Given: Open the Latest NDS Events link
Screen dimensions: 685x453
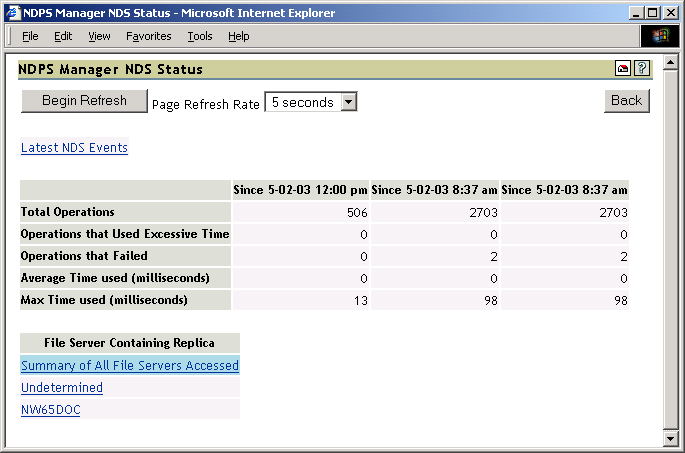Looking at the screenshot, I should click(x=74, y=148).
